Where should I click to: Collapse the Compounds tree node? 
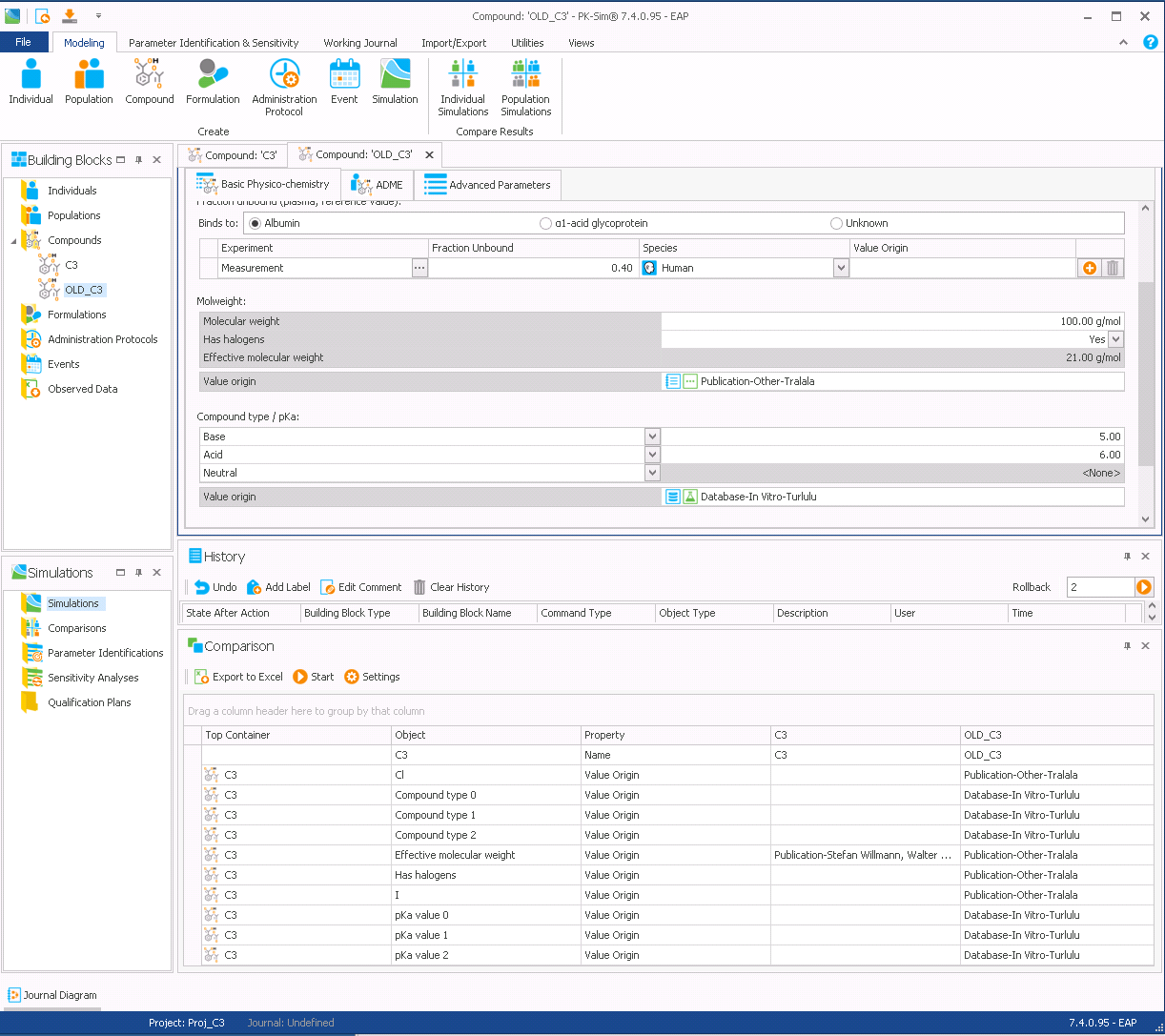[x=13, y=241]
